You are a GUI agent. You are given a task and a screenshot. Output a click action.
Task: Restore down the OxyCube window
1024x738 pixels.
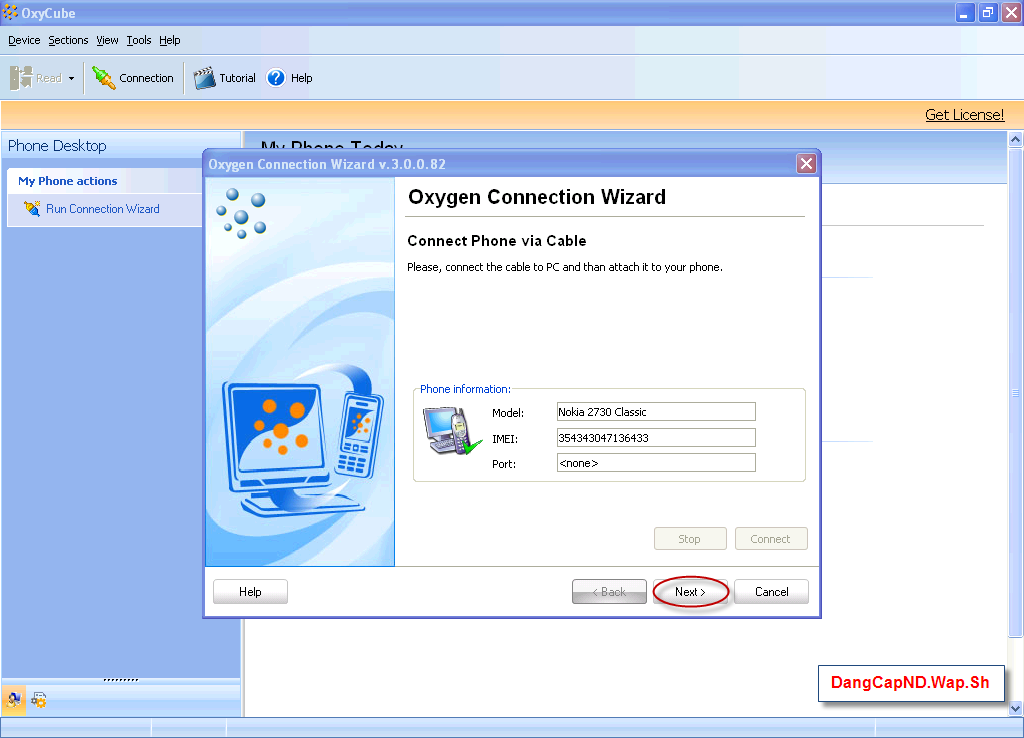point(987,12)
